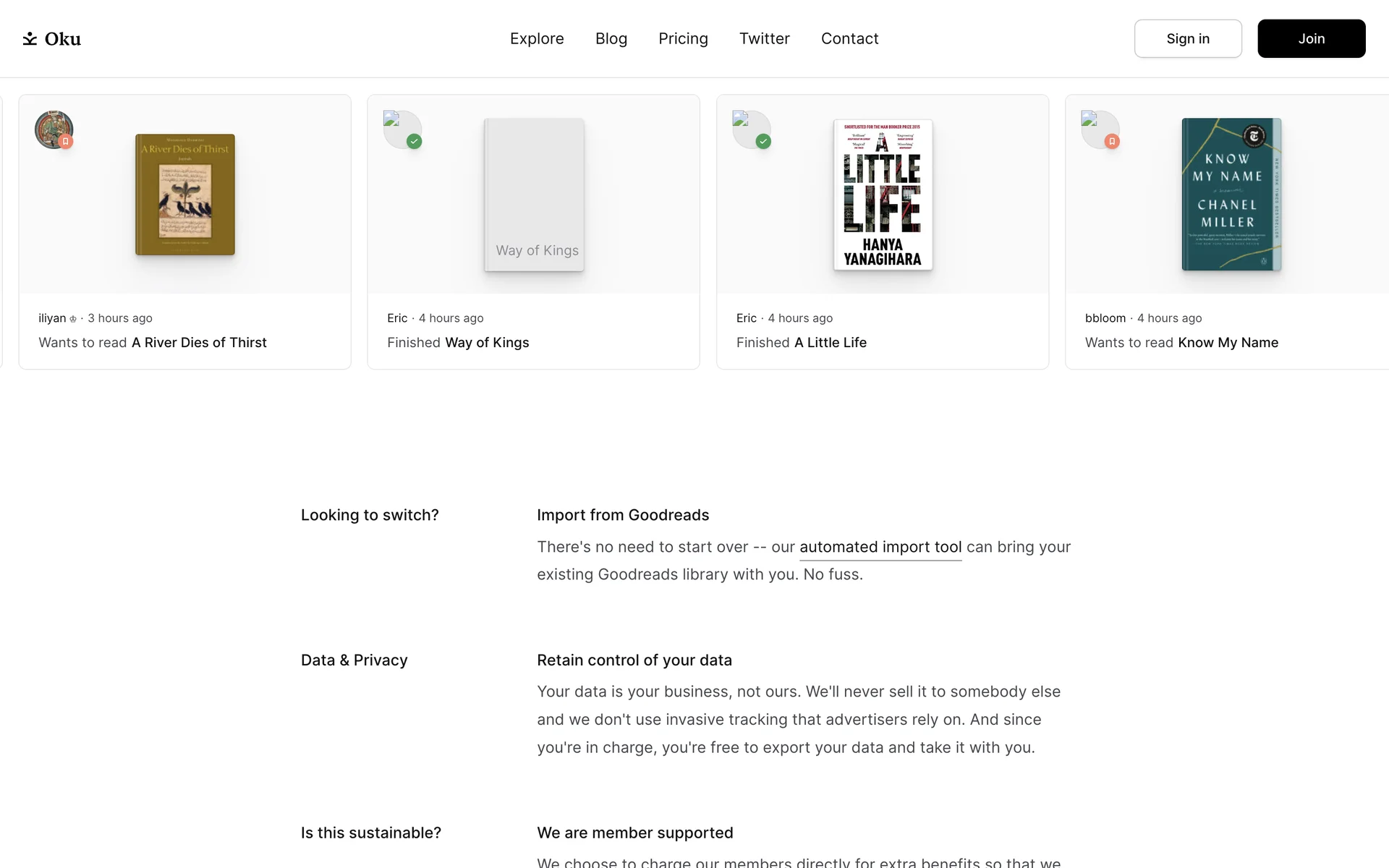Open the Pricing page
This screenshot has width=1389, height=868.
coord(683,38)
